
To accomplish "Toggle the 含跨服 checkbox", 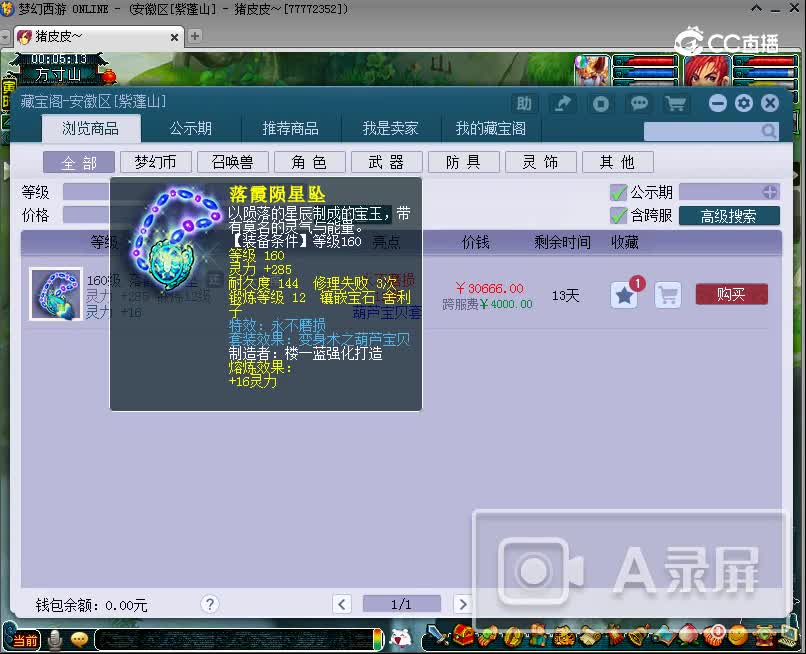I will tap(618, 215).
